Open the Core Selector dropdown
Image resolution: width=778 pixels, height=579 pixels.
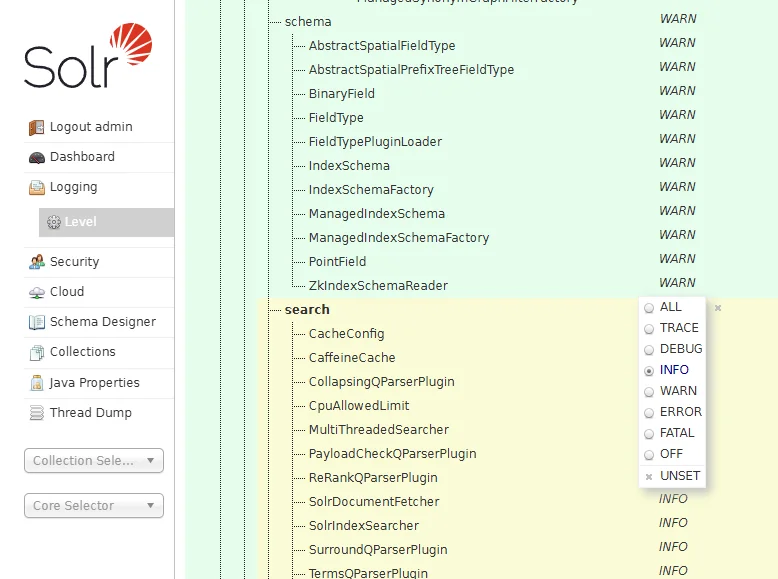94,506
